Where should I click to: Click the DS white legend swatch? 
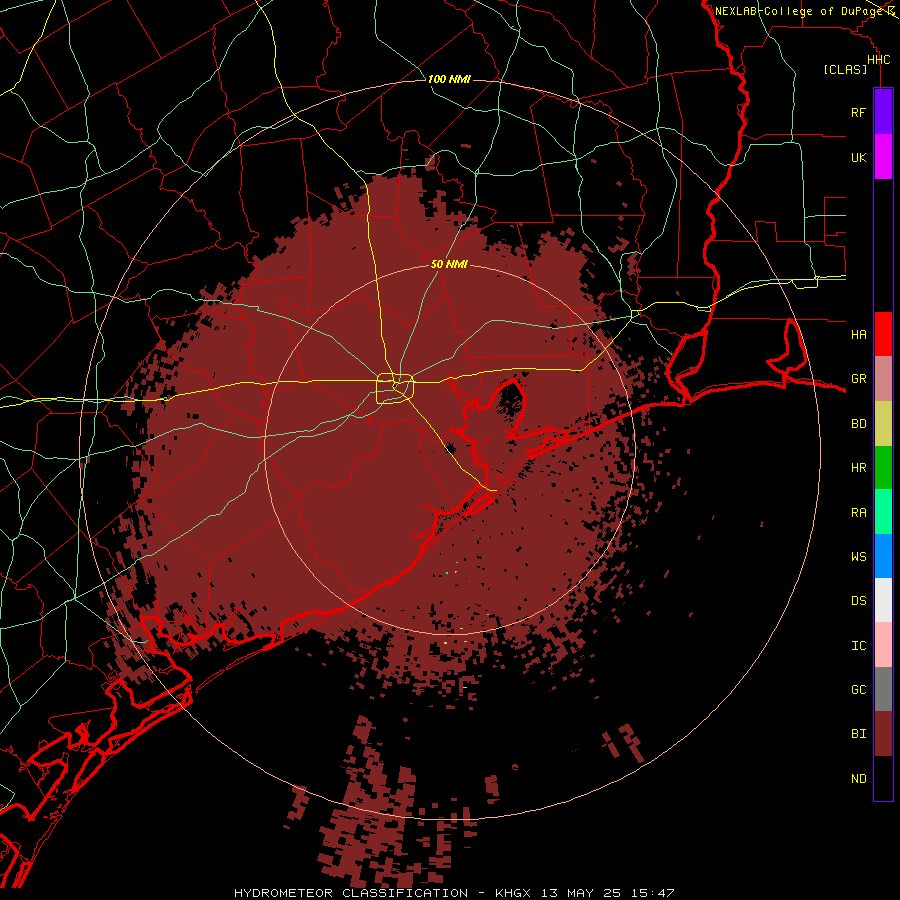point(883,600)
